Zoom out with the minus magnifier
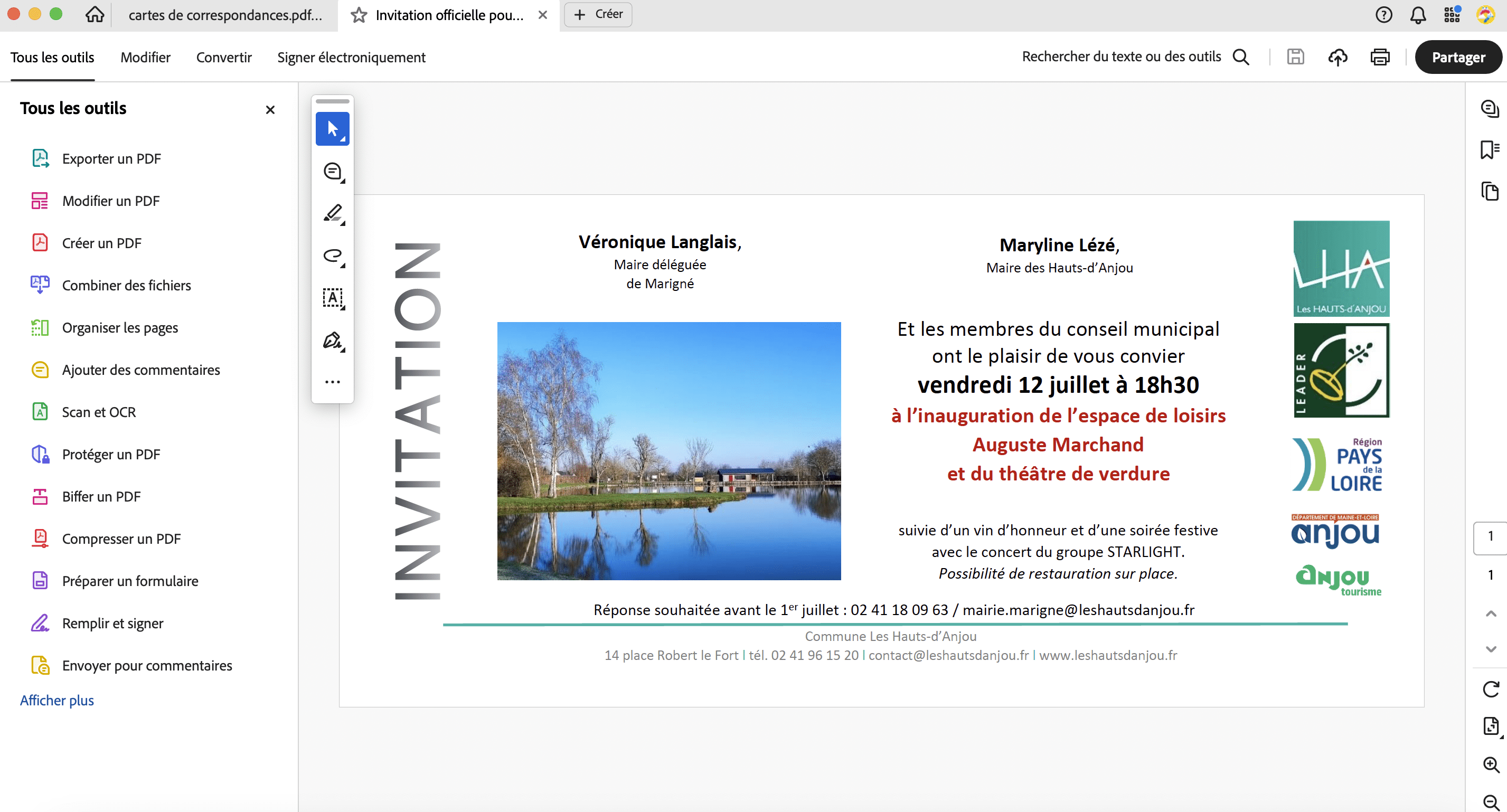The width and height of the screenshot is (1507, 812). point(1491,802)
